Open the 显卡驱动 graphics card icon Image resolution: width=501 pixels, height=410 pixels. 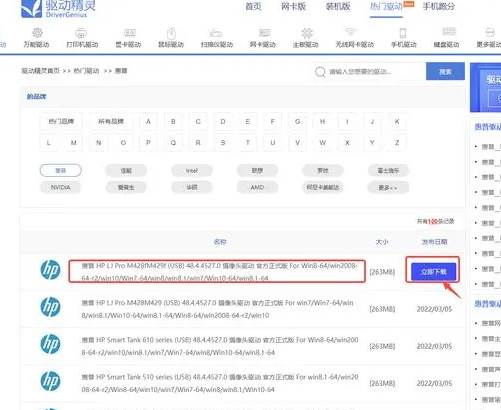click(129, 33)
